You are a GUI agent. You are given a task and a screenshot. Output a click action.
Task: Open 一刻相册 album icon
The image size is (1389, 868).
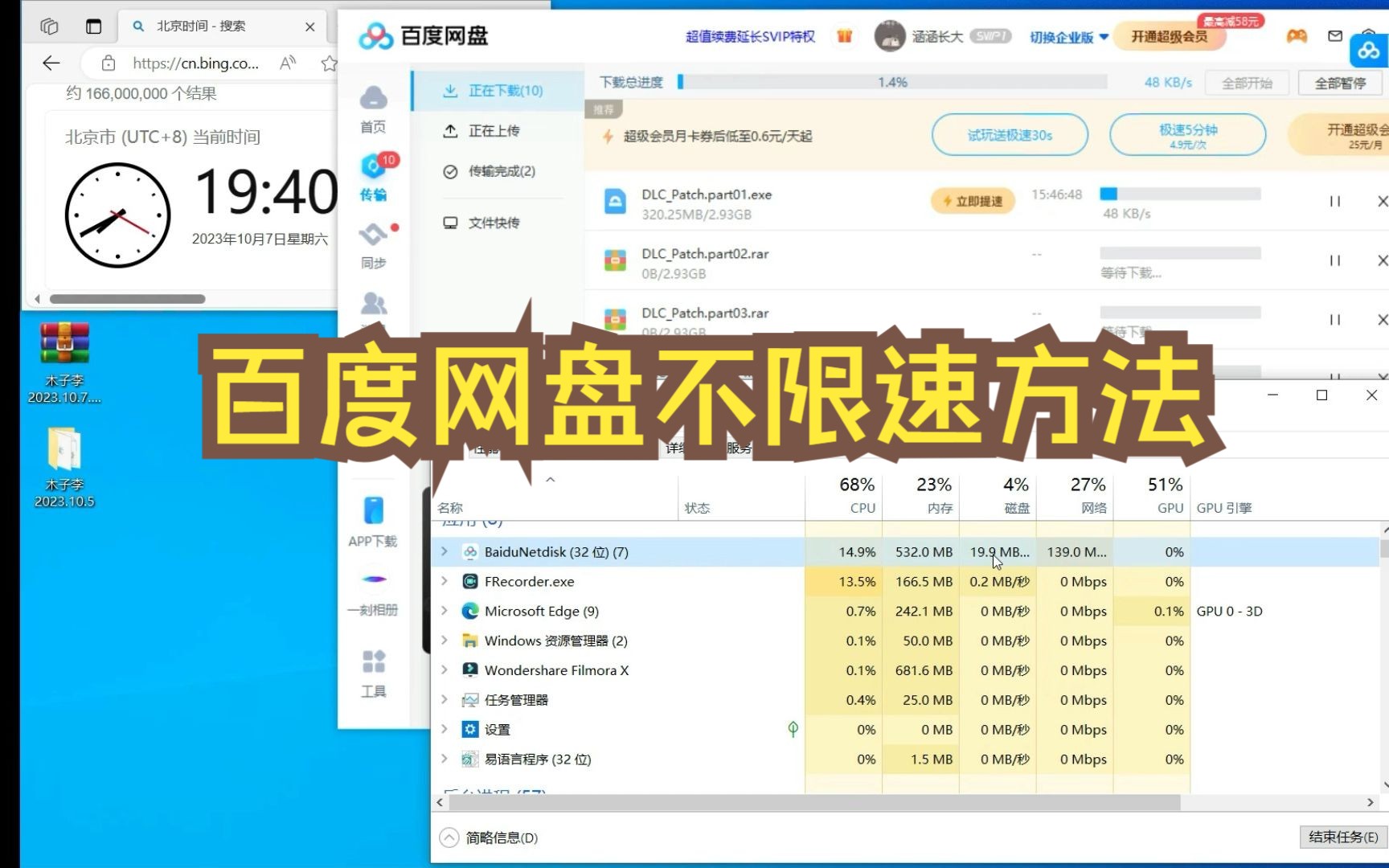(x=373, y=579)
